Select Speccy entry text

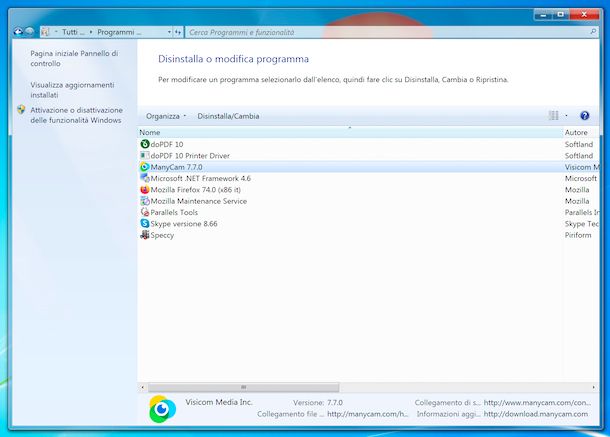(162, 235)
